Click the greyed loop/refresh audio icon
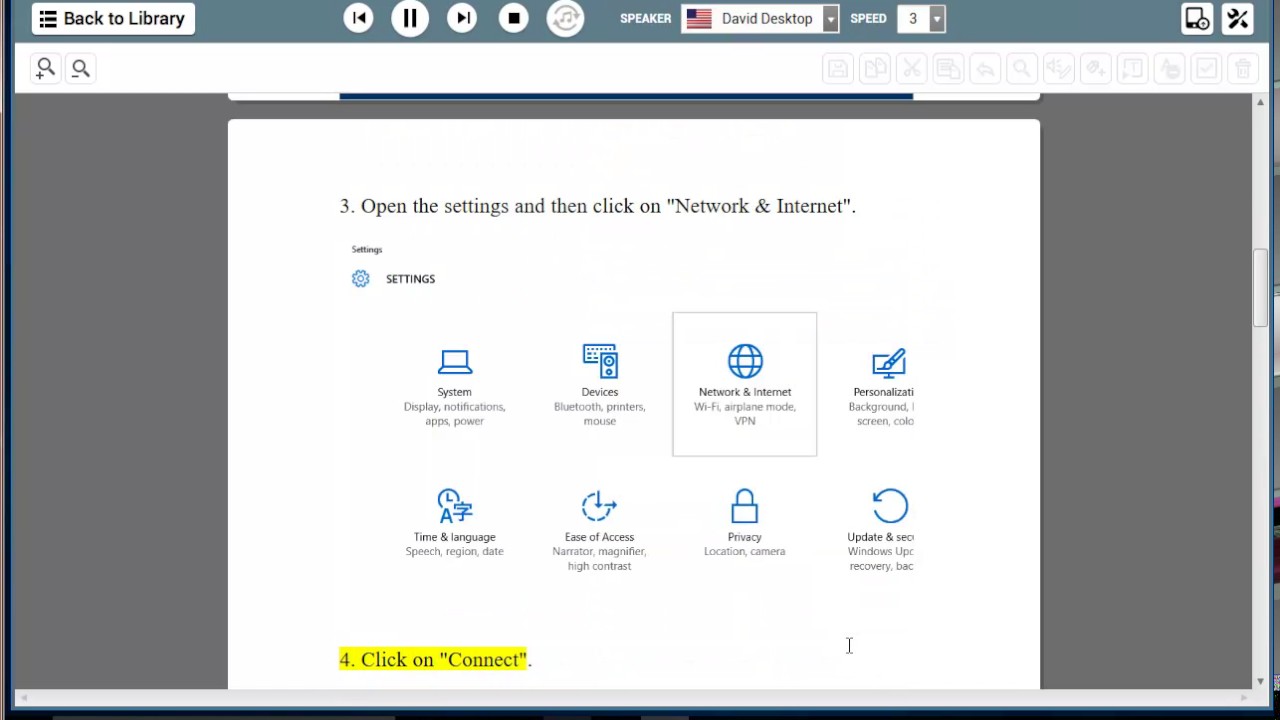 (x=565, y=18)
